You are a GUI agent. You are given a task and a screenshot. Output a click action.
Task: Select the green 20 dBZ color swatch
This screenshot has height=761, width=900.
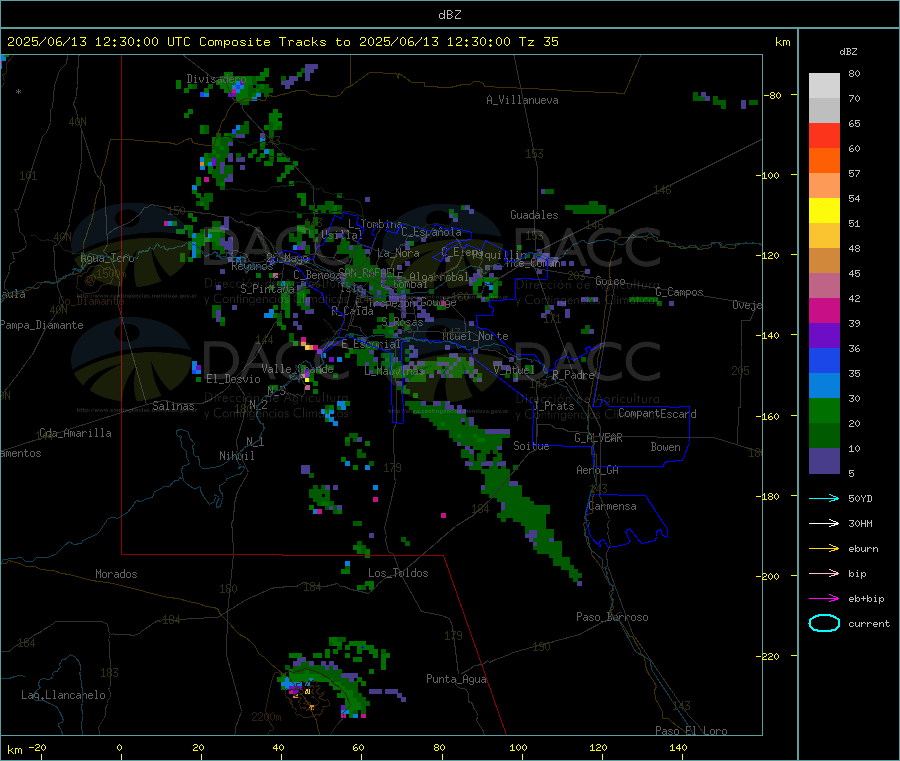pos(824,410)
